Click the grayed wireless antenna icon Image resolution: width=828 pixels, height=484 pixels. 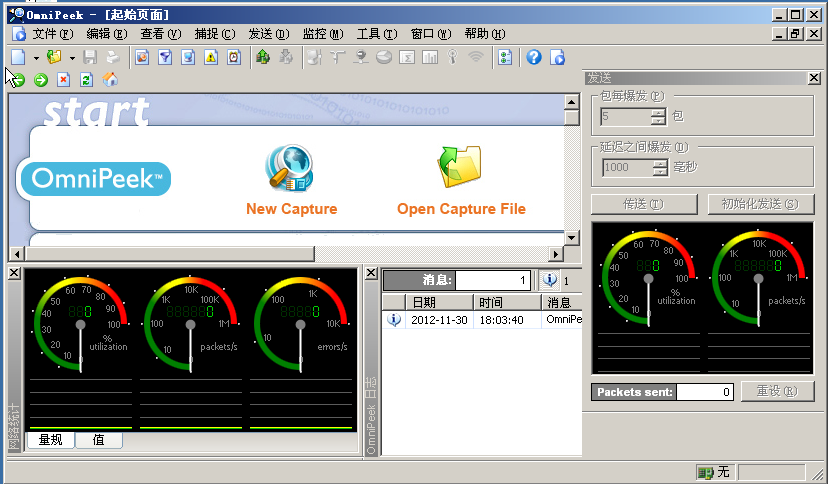point(453,57)
